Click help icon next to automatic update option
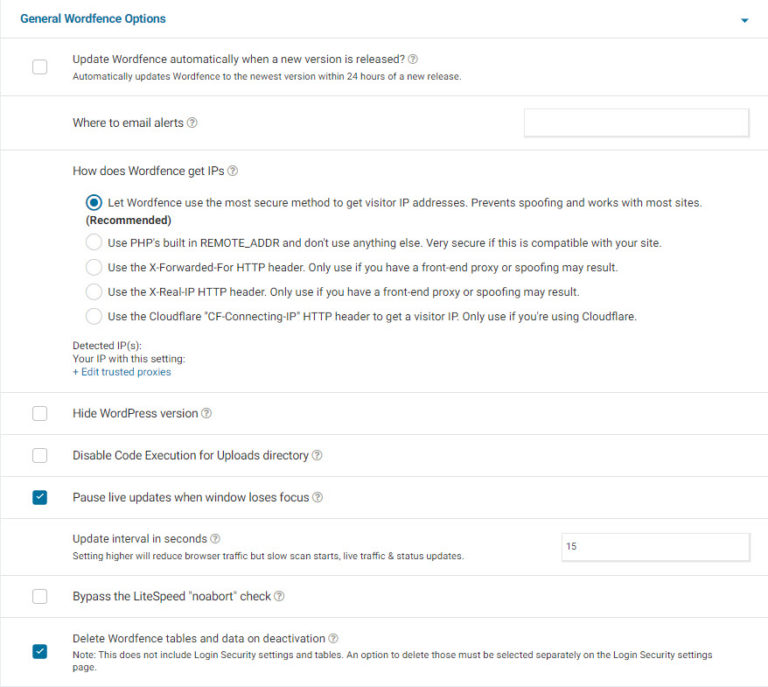 point(413,59)
